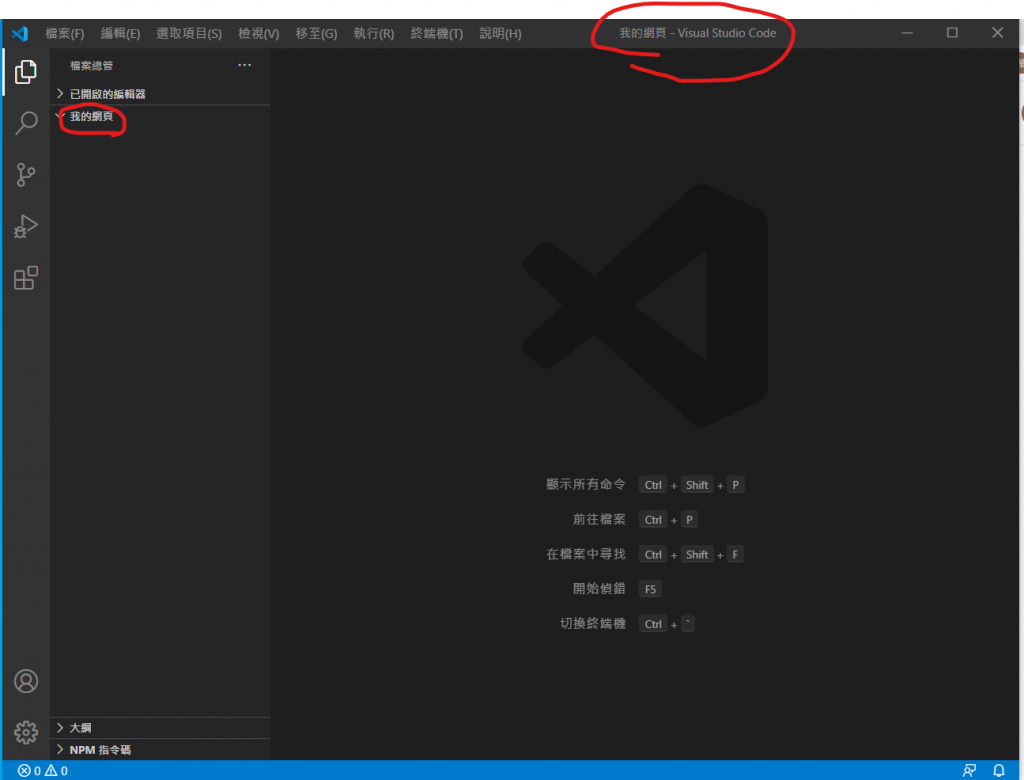Open the 編輯(E) menu

coord(120,33)
